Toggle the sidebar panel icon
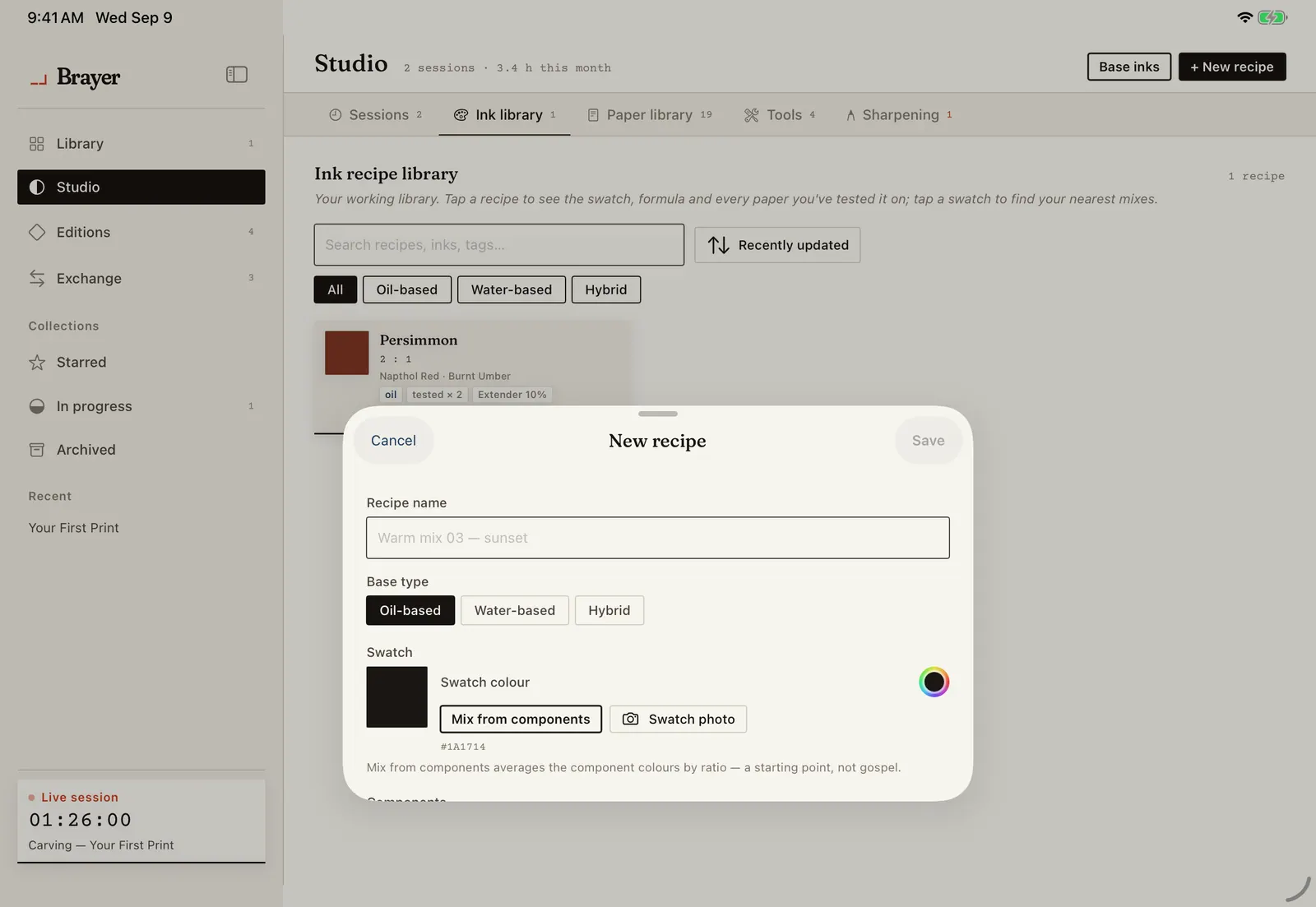 [x=236, y=75]
